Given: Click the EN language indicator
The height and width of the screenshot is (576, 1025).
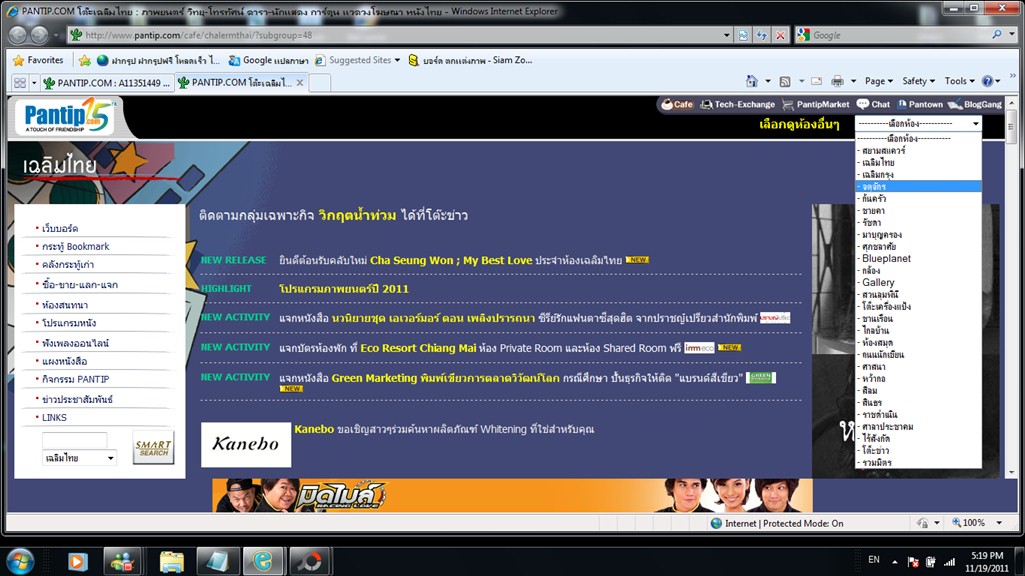Looking at the screenshot, I should pos(874,560).
